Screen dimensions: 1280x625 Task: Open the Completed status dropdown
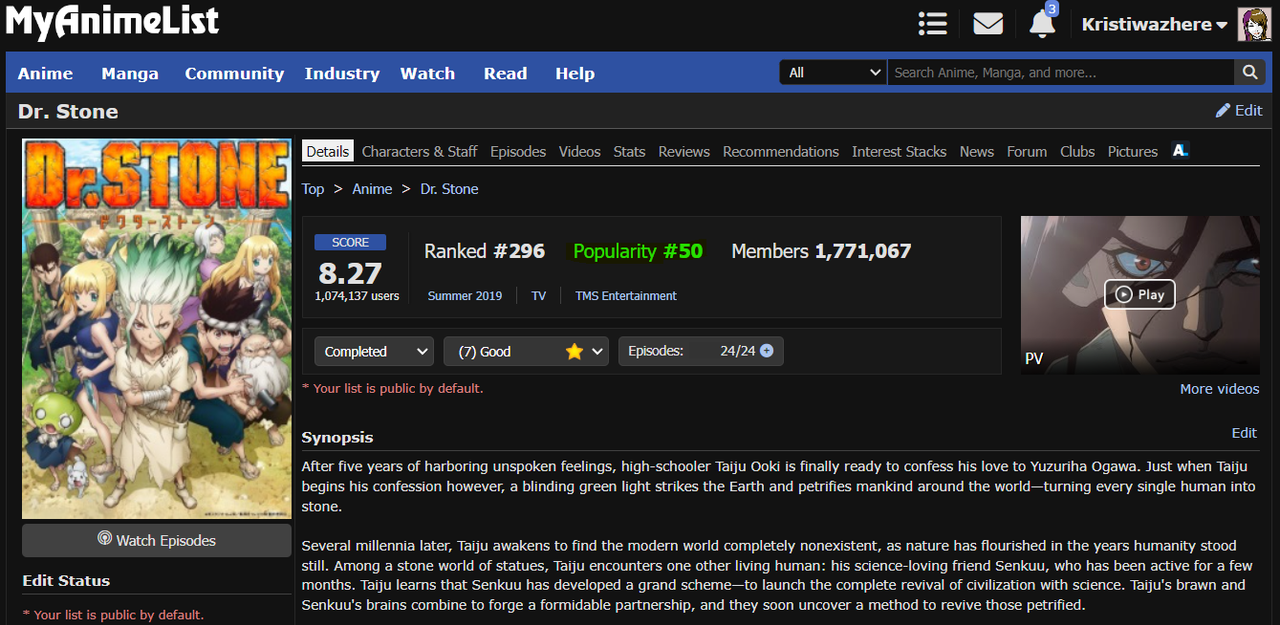(x=374, y=351)
